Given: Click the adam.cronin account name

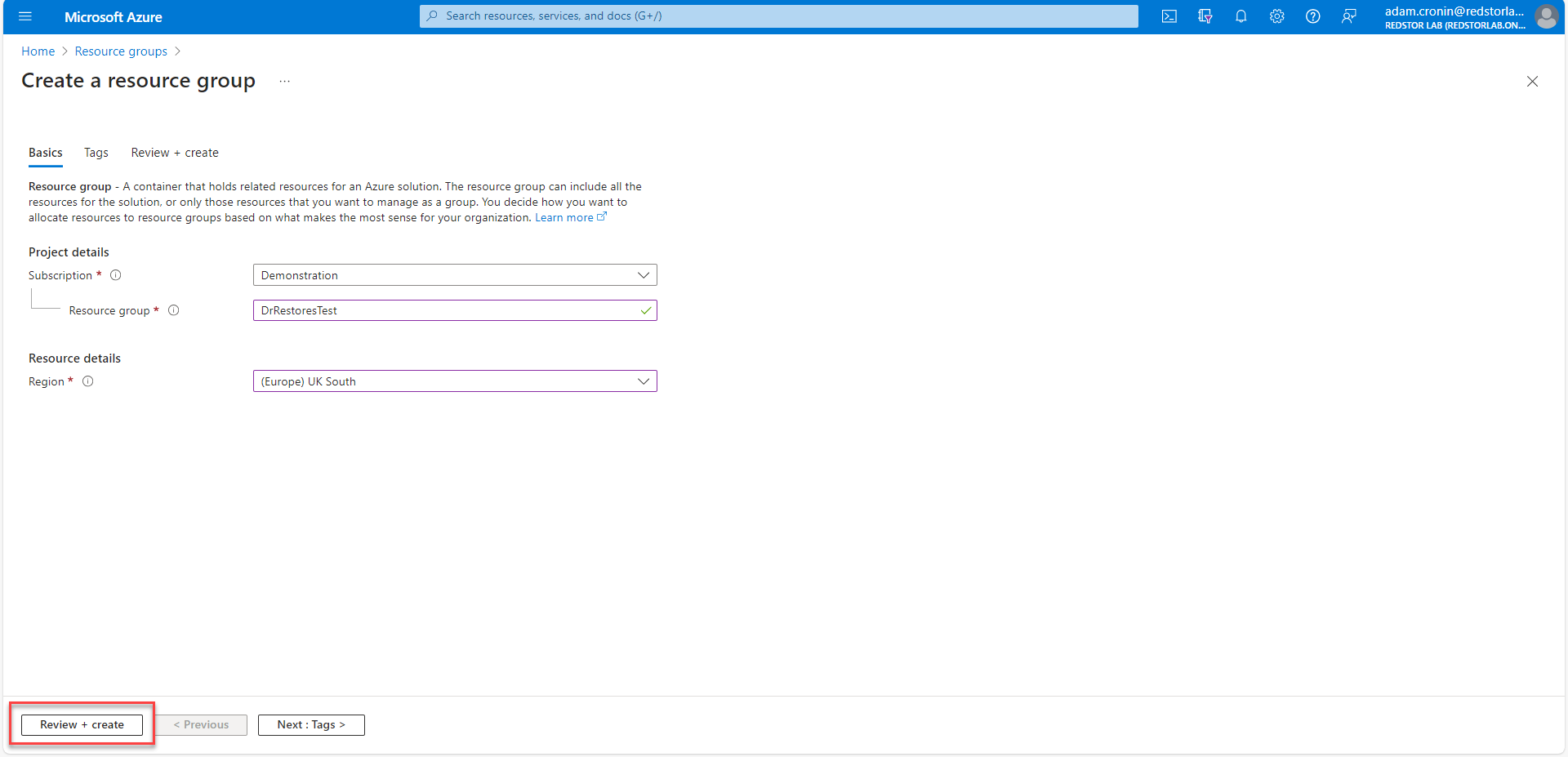Looking at the screenshot, I should click(x=1454, y=11).
